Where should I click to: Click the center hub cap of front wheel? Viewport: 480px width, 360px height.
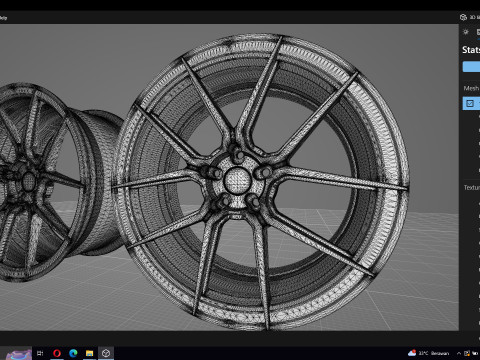click(x=237, y=180)
